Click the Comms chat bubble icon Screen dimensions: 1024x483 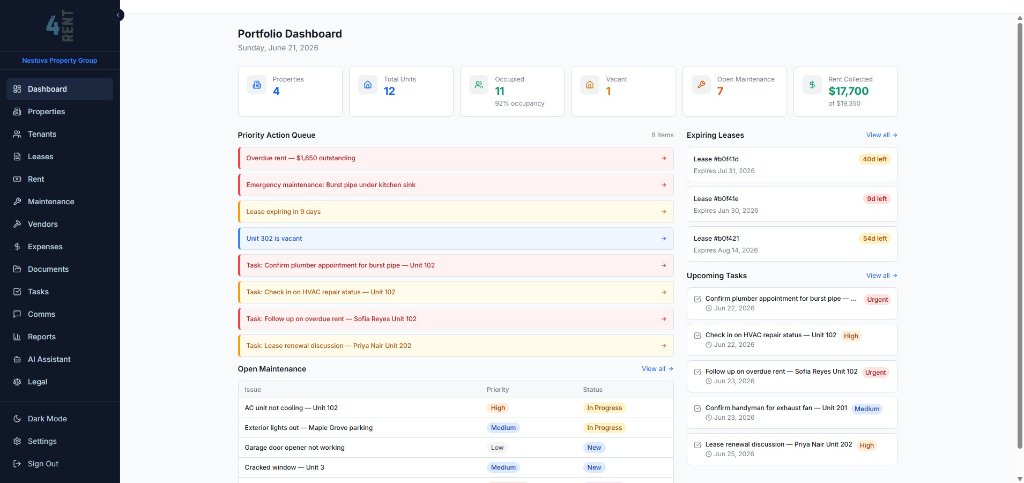17,314
